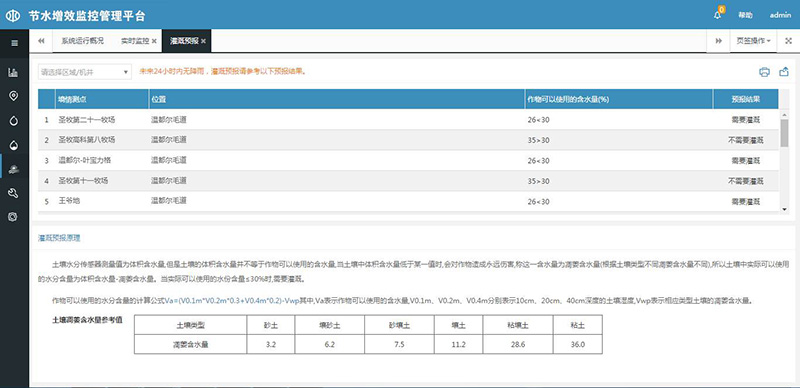Viewport: 800px width, 388px height.
Task: Click the 节水增效监控管理平台 title
Action: click(87, 15)
